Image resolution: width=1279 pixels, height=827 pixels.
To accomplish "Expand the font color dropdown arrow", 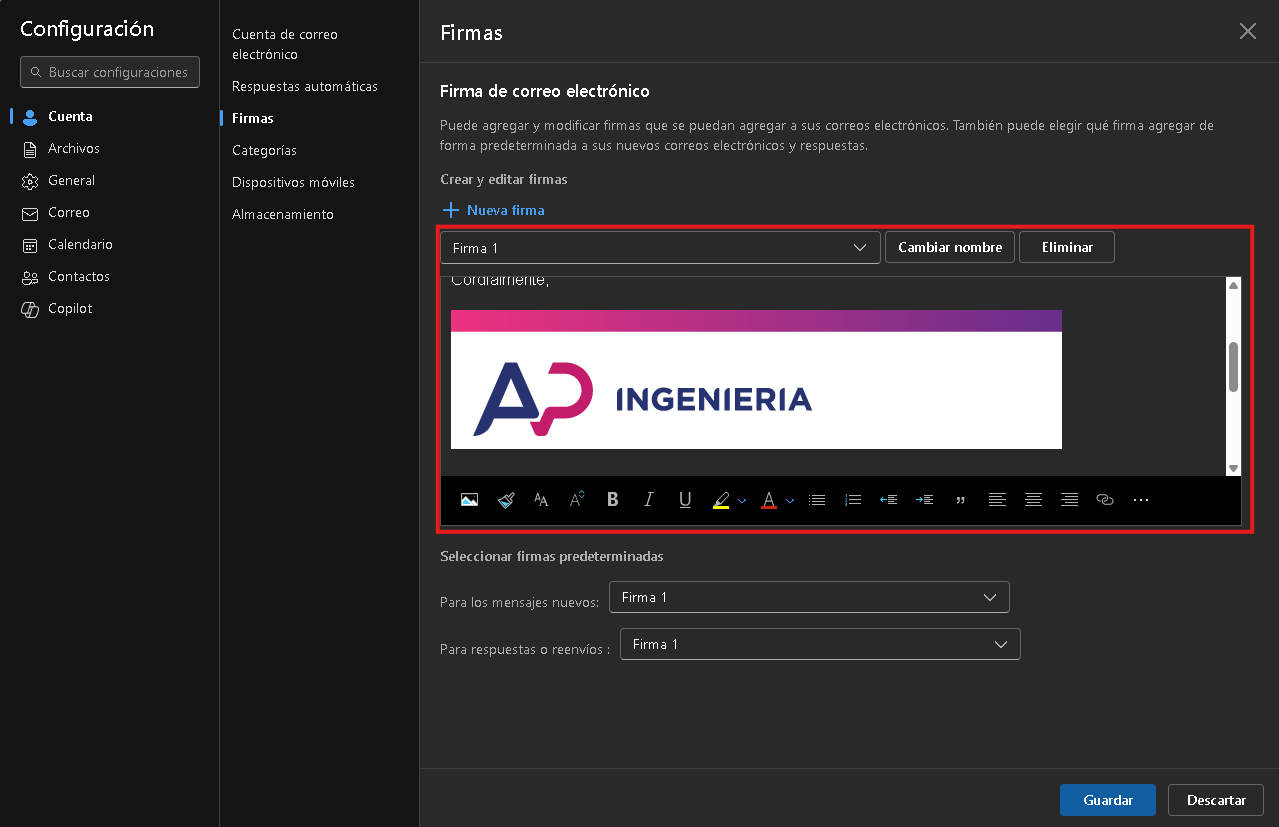I will point(790,500).
